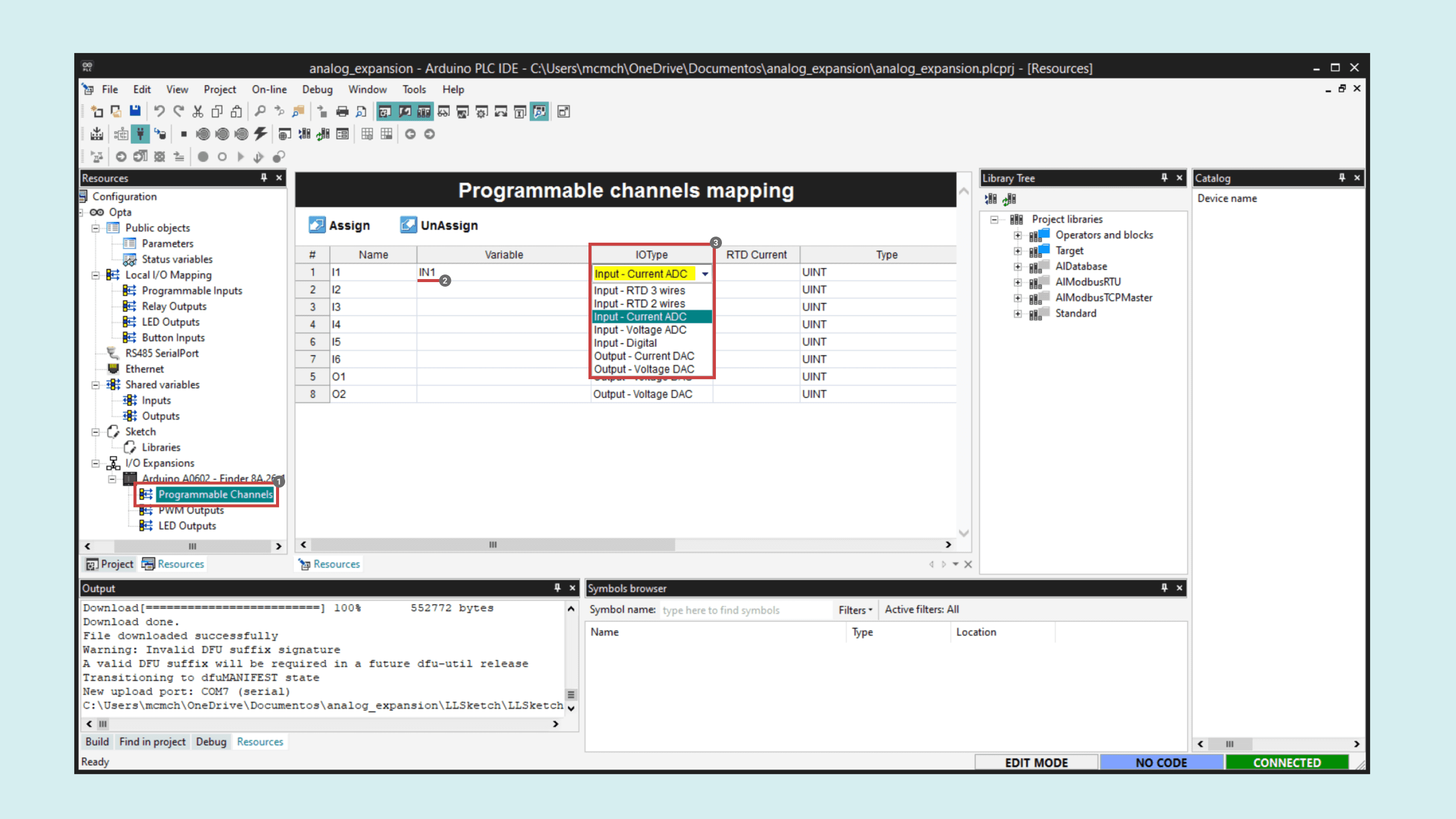Open the On-line menu
The image size is (1456, 819).
click(x=269, y=89)
